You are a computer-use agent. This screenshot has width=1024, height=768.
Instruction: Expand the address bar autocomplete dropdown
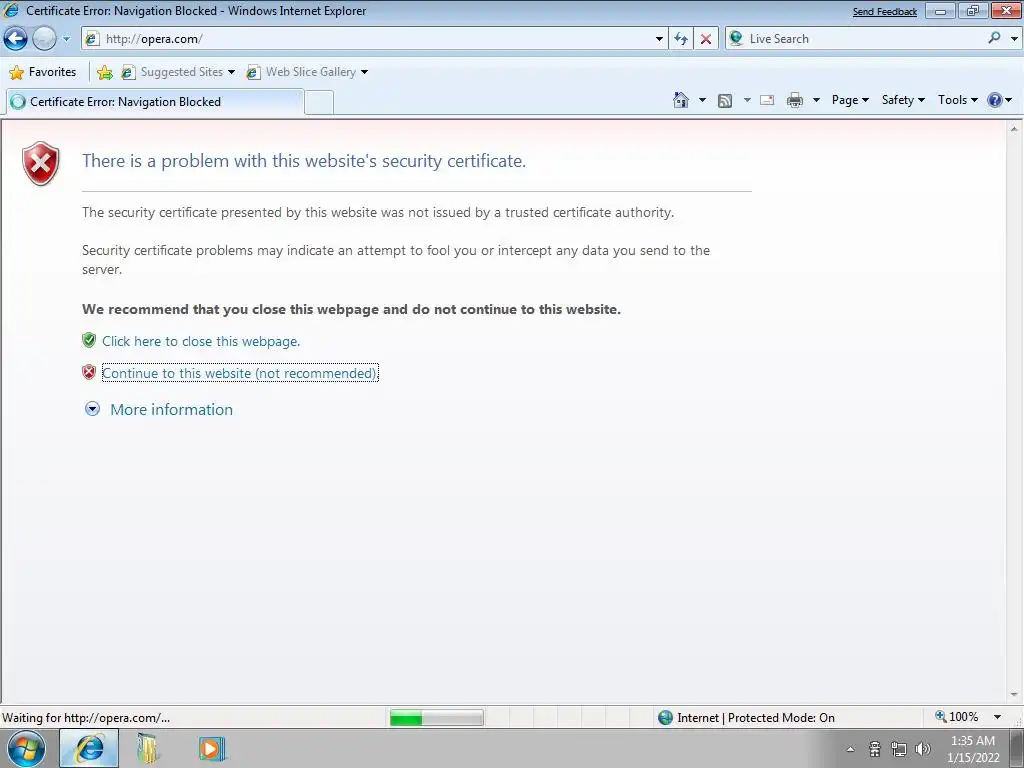[659, 39]
